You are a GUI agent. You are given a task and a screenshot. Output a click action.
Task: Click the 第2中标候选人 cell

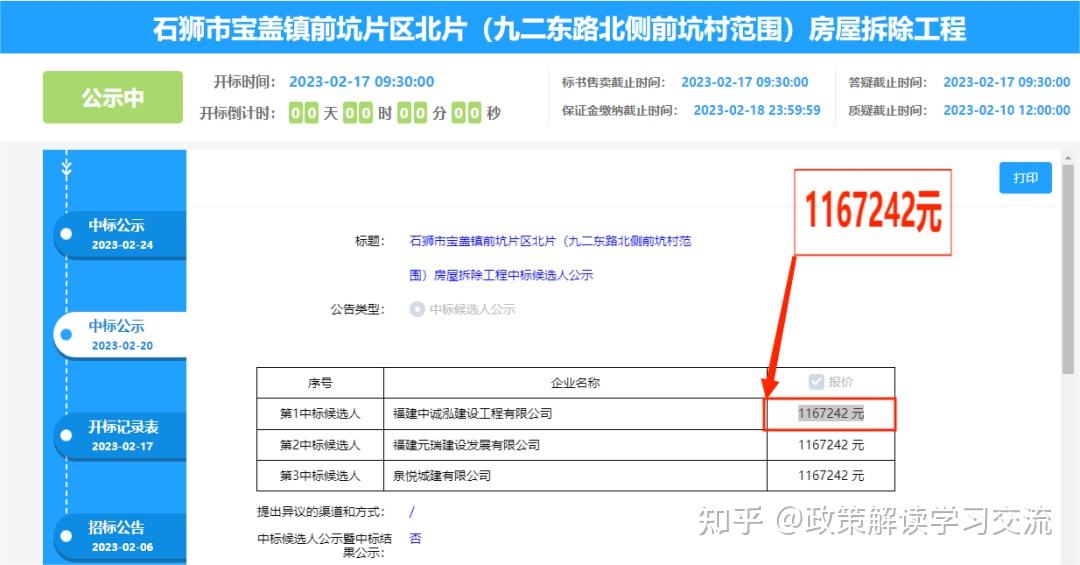pos(320,445)
